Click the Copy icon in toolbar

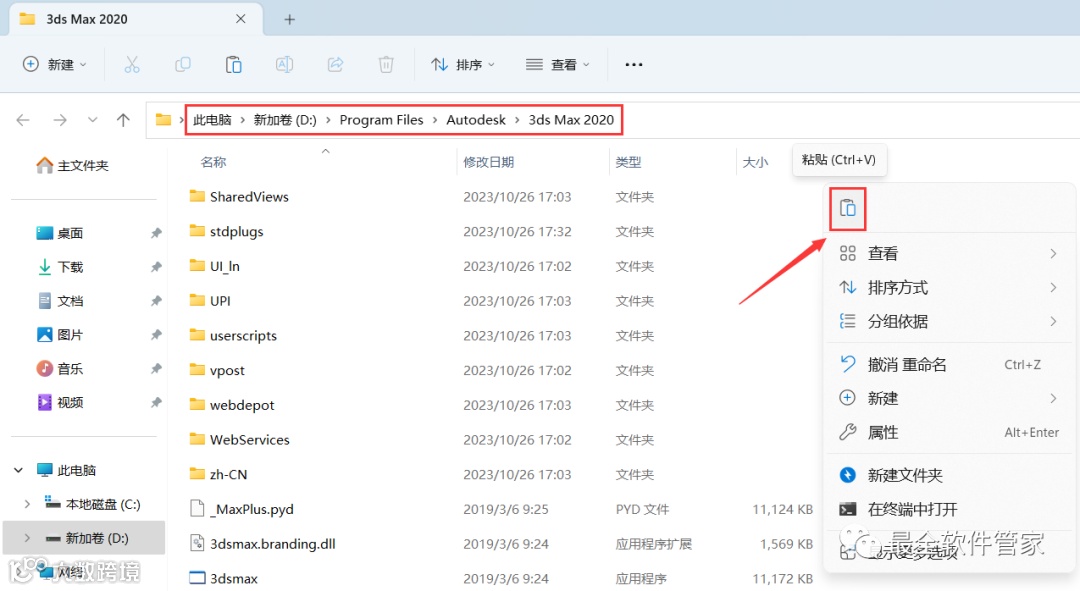183,65
